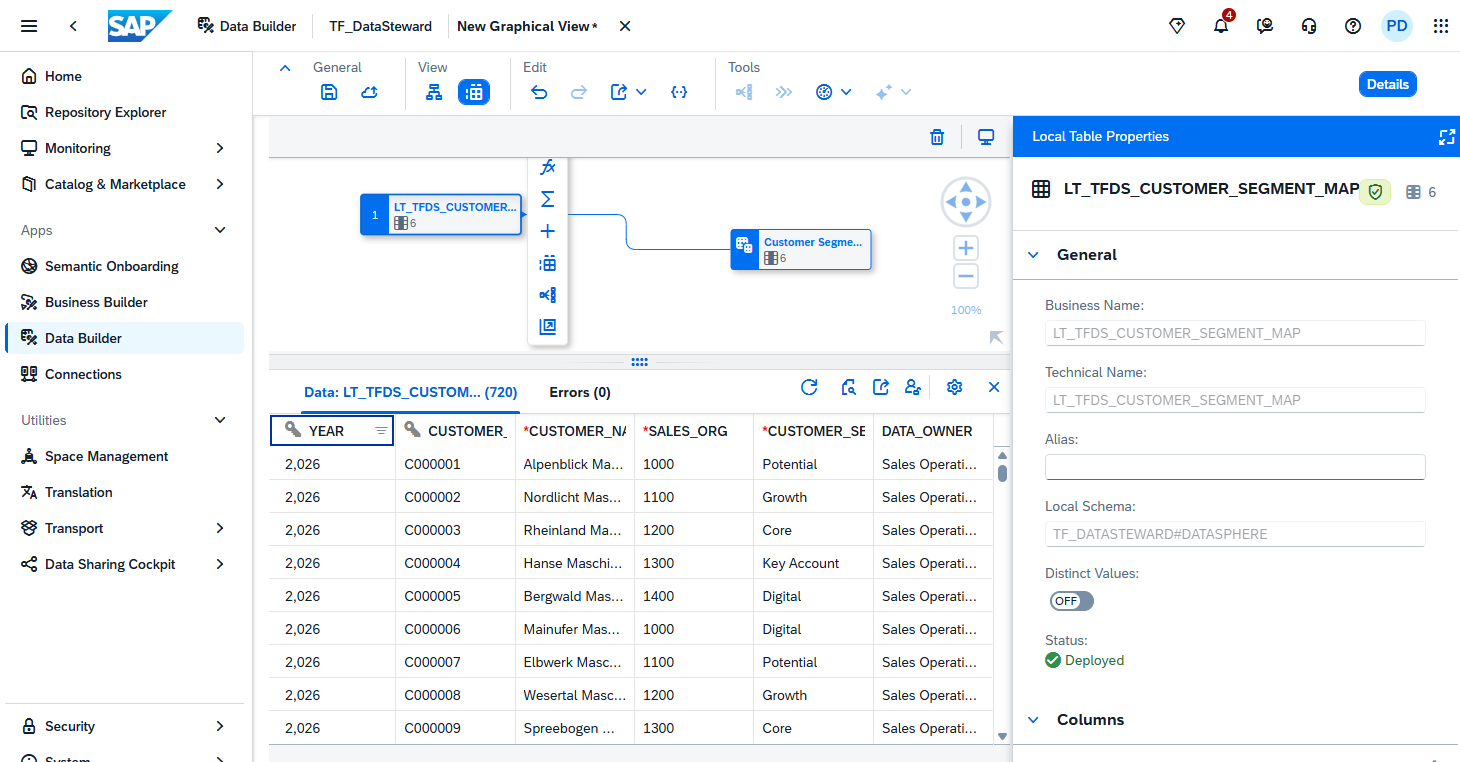1460x762 pixels.
Task: Click the triple-chevron tool icon
Action: [784, 92]
